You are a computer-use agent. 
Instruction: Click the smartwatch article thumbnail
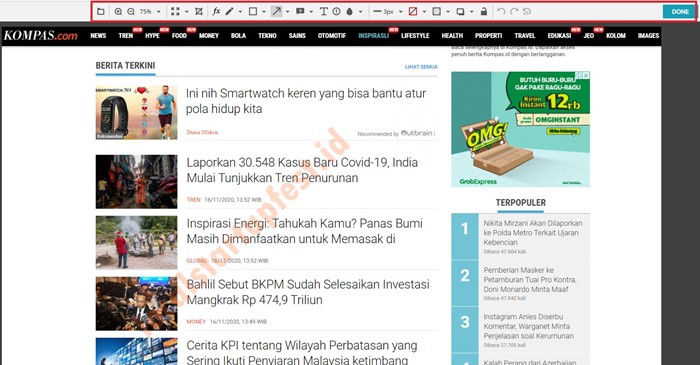(136, 112)
